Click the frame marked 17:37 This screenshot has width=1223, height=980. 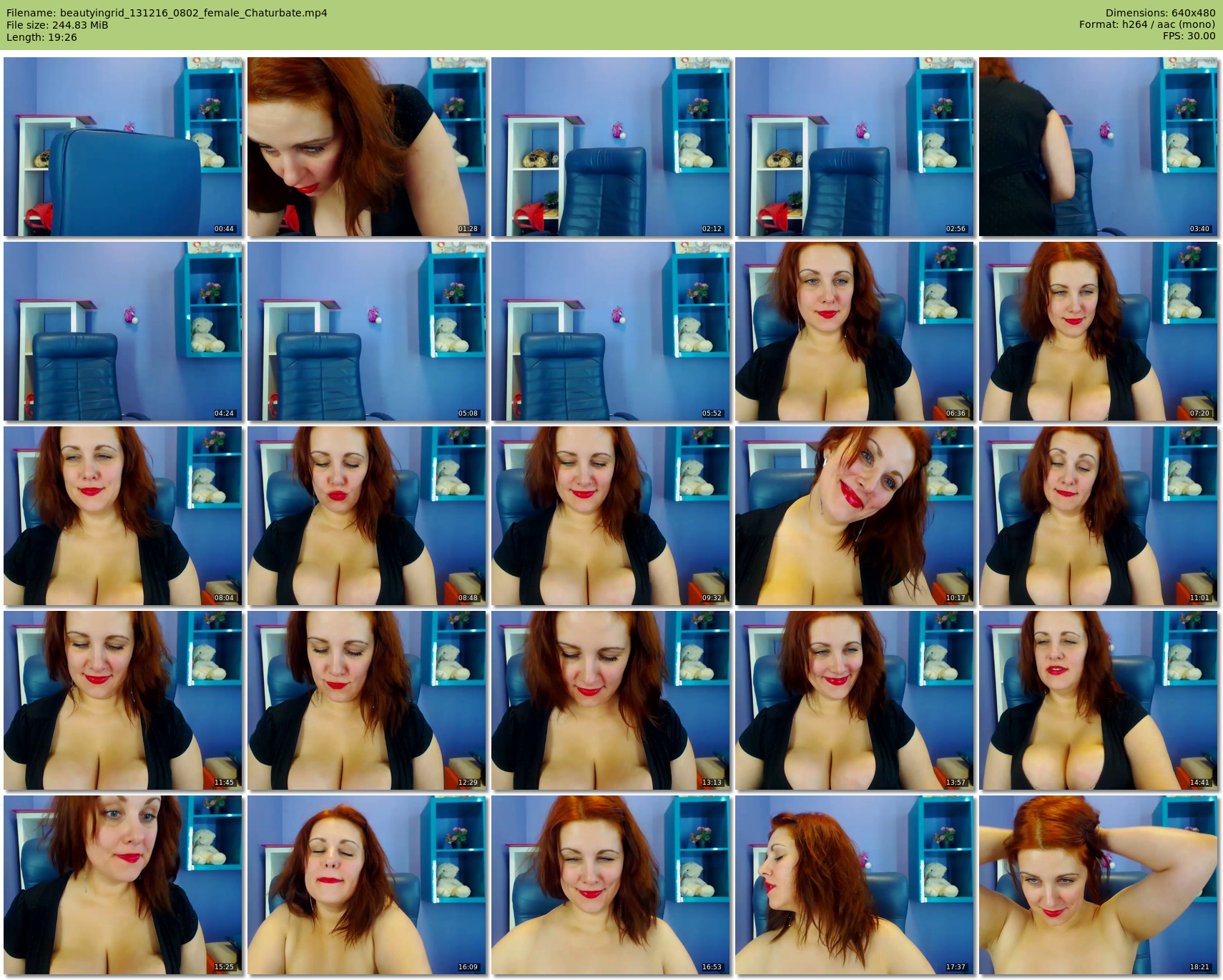click(855, 885)
